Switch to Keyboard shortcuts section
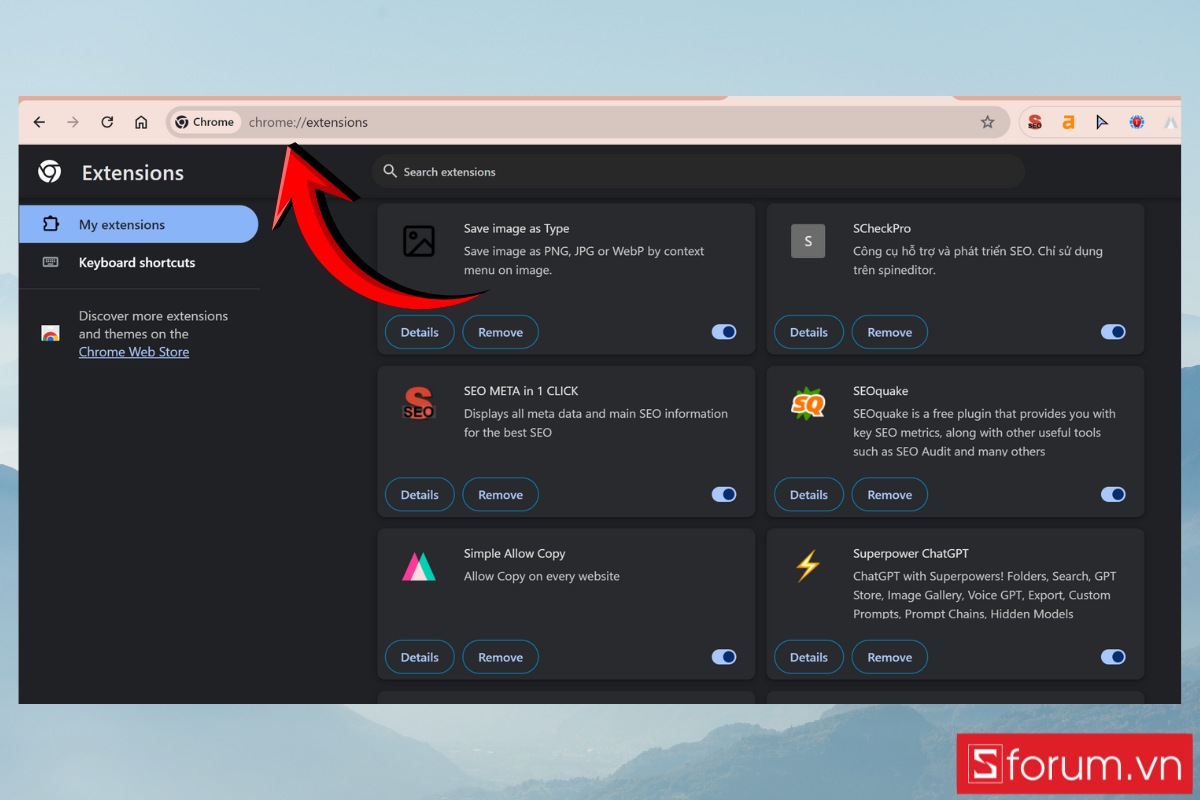This screenshot has width=1200, height=800. [136, 262]
